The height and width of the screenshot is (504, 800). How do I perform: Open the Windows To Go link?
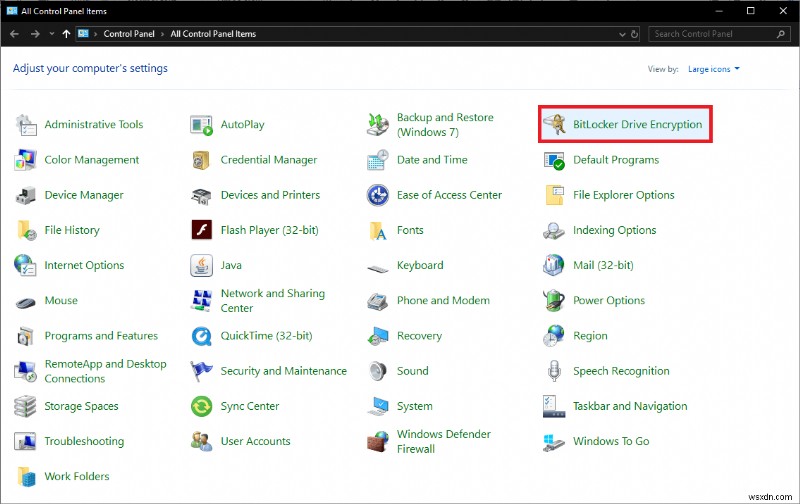tap(611, 441)
